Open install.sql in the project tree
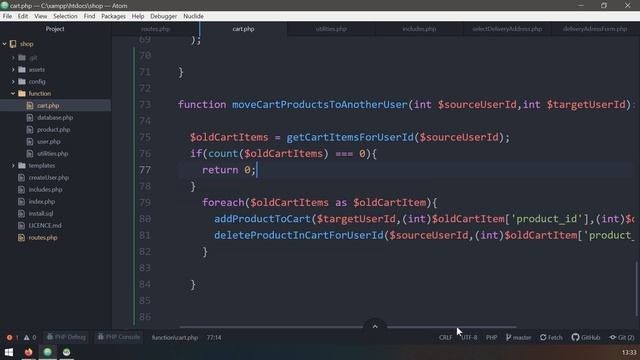Image resolution: width=640 pixels, height=360 pixels. [41, 213]
